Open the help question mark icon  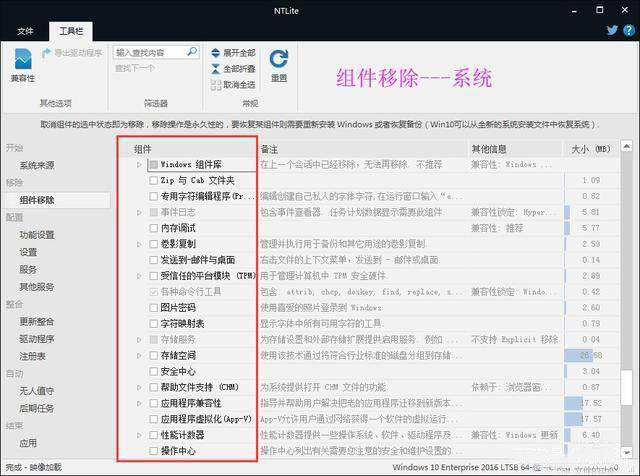click(x=629, y=30)
